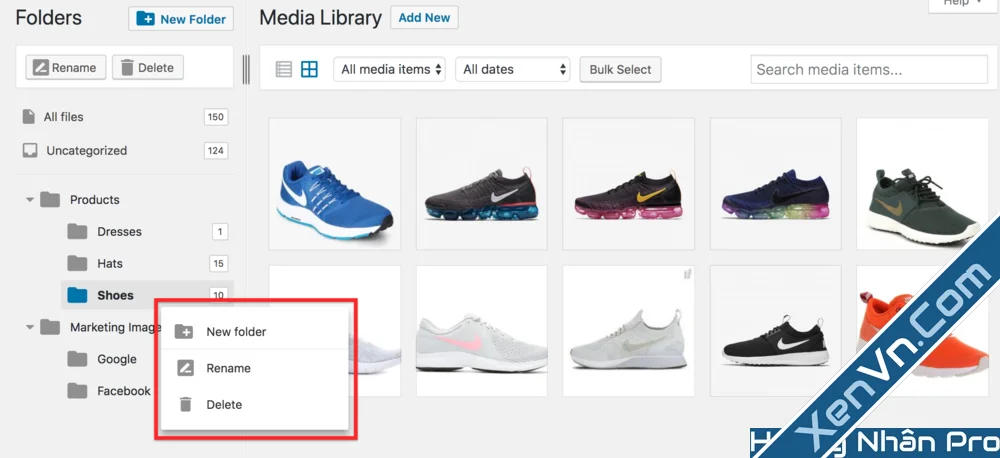Viewport: 1000px width, 458px height.
Task: Click the Dresses folder icon
Action: tap(77, 231)
